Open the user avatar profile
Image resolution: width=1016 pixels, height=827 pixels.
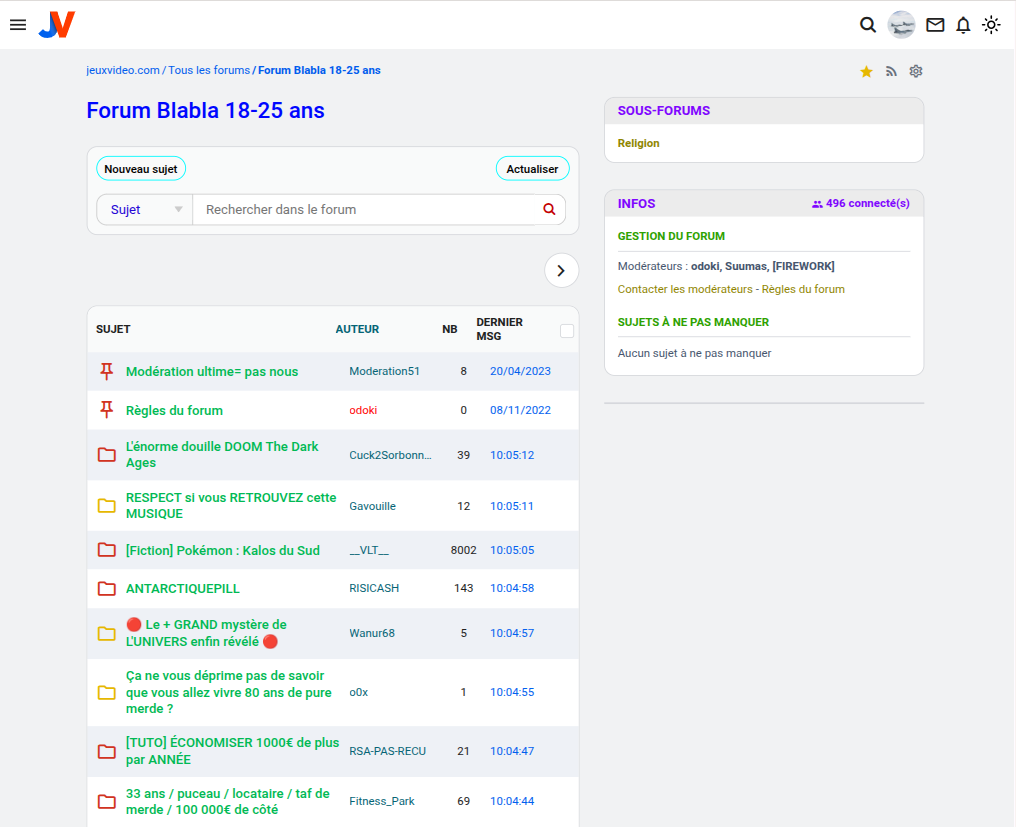[901, 25]
